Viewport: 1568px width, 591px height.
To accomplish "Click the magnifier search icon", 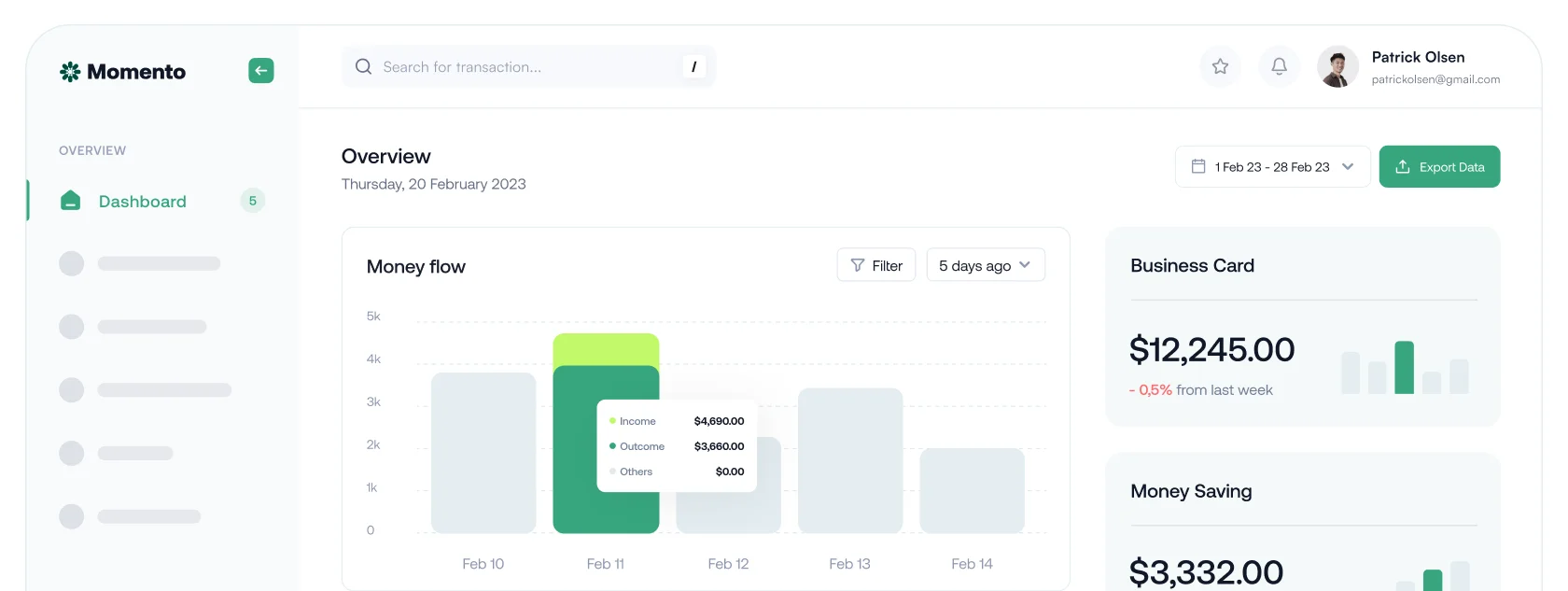I will (363, 67).
